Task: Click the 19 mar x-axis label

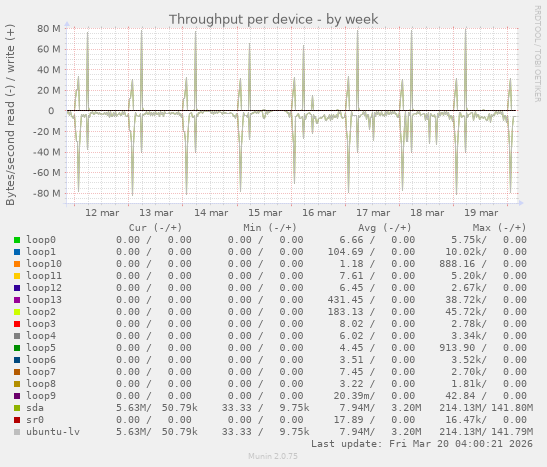Action: [x=481, y=213]
